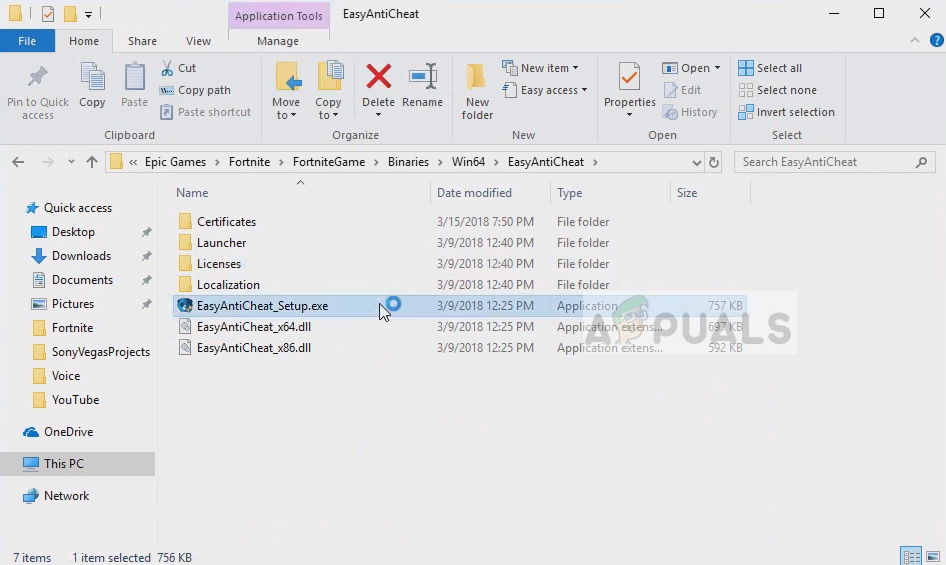
Task: Sort by the Date modified column header
Action: pyautogui.click(x=474, y=193)
